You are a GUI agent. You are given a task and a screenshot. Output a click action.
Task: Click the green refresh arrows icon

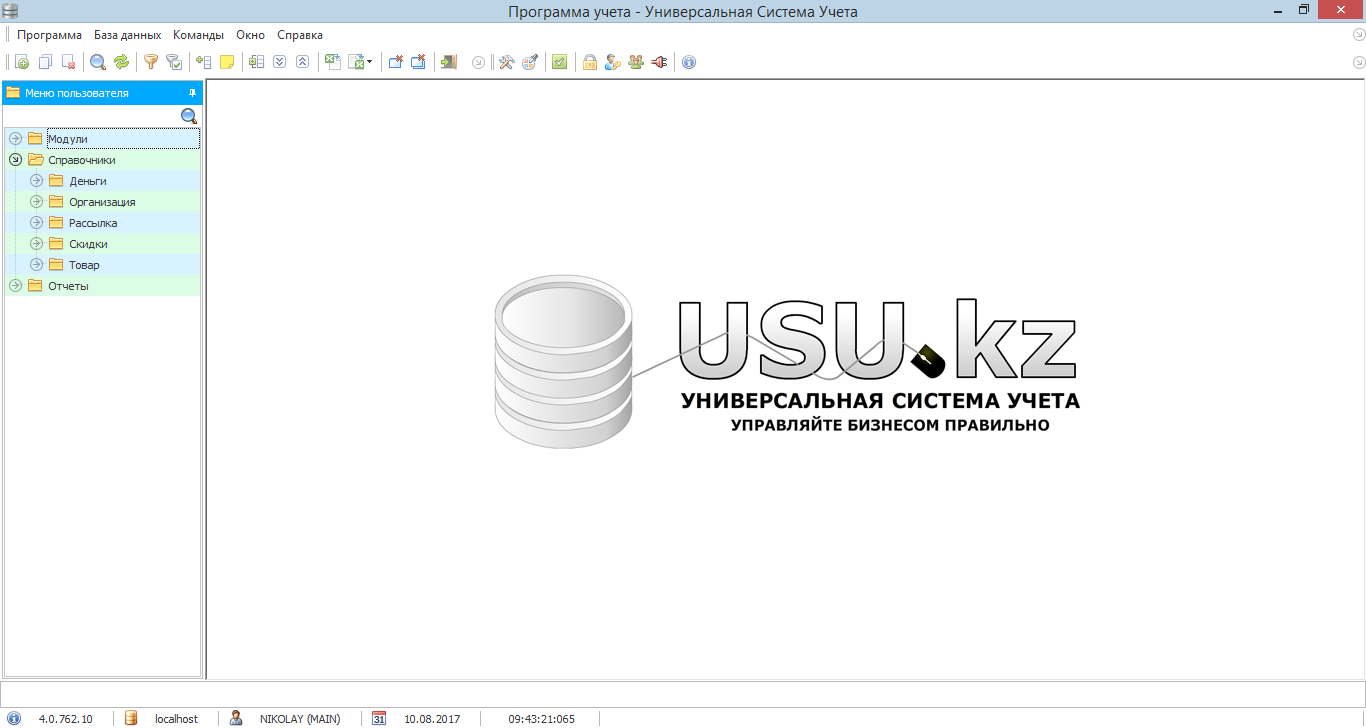click(x=121, y=62)
